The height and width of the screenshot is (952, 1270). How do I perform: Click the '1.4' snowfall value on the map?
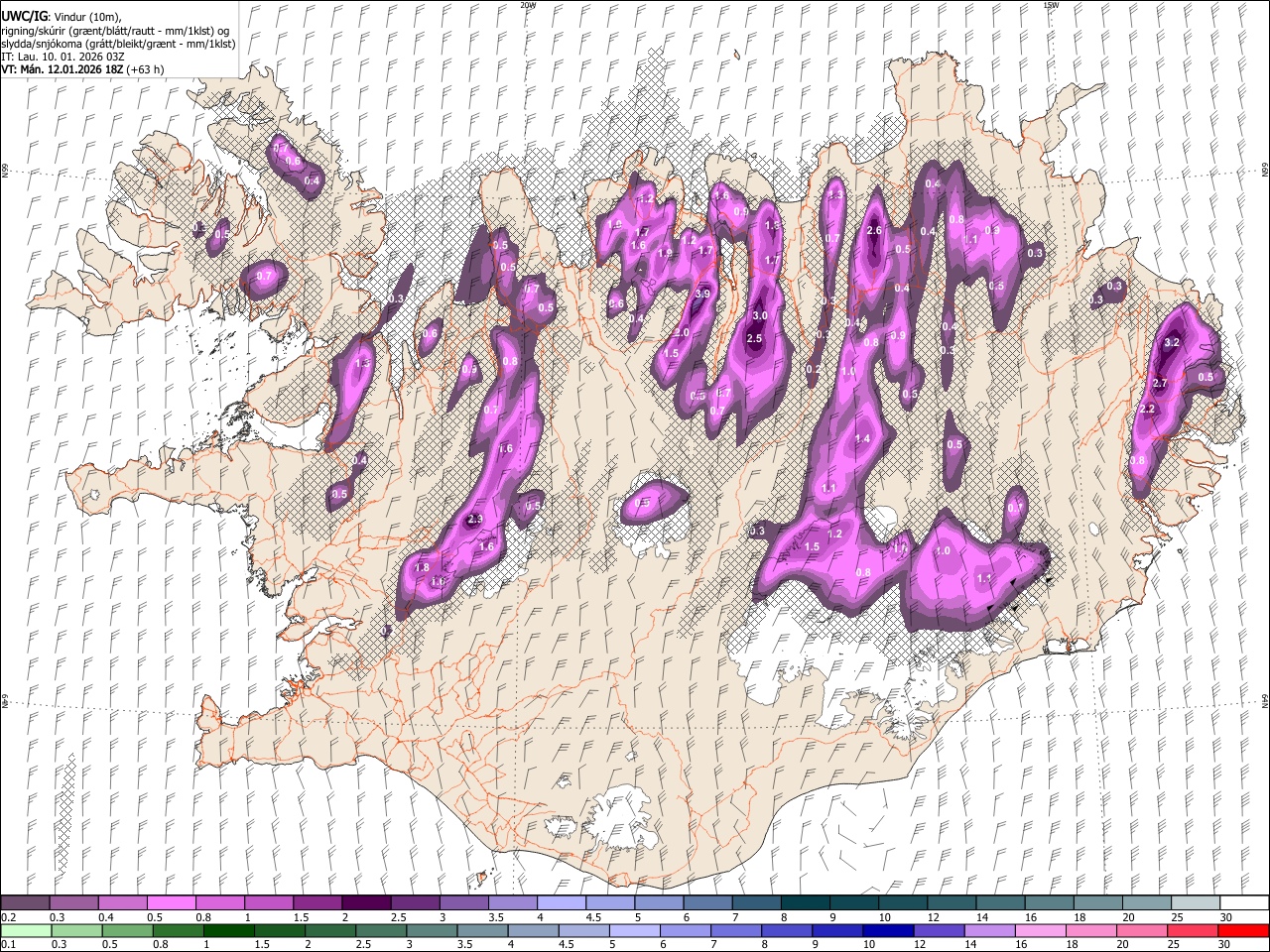862,439
